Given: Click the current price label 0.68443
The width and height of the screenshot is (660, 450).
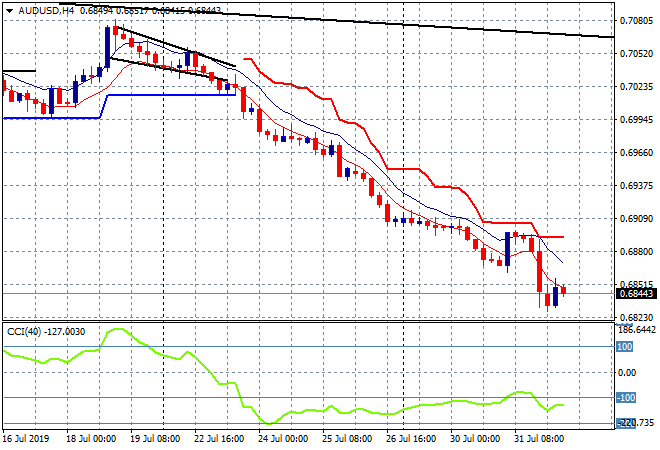Looking at the screenshot, I should click(x=636, y=293).
